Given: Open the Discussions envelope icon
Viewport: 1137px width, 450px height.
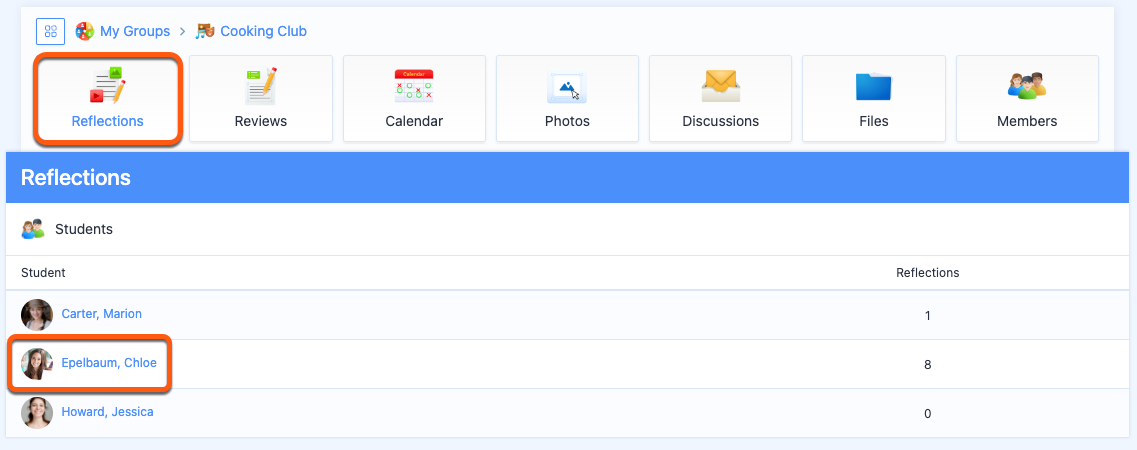Looking at the screenshot, I should tap(720, 86).
